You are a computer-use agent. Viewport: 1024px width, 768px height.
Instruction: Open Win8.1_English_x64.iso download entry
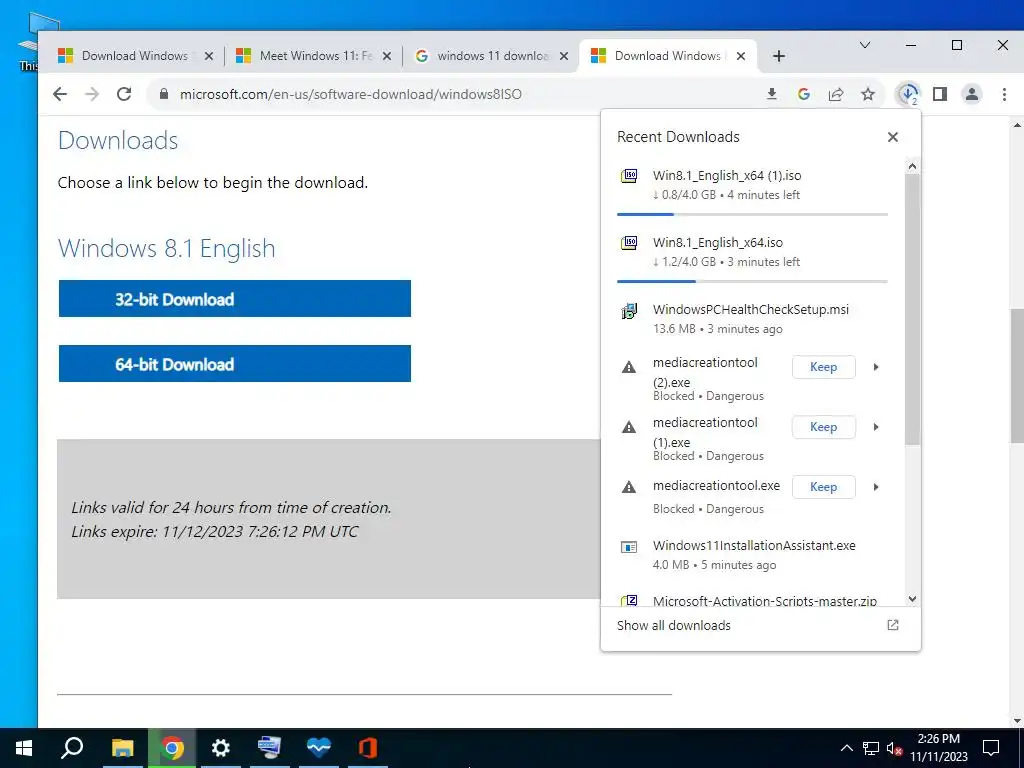(752, 252)
